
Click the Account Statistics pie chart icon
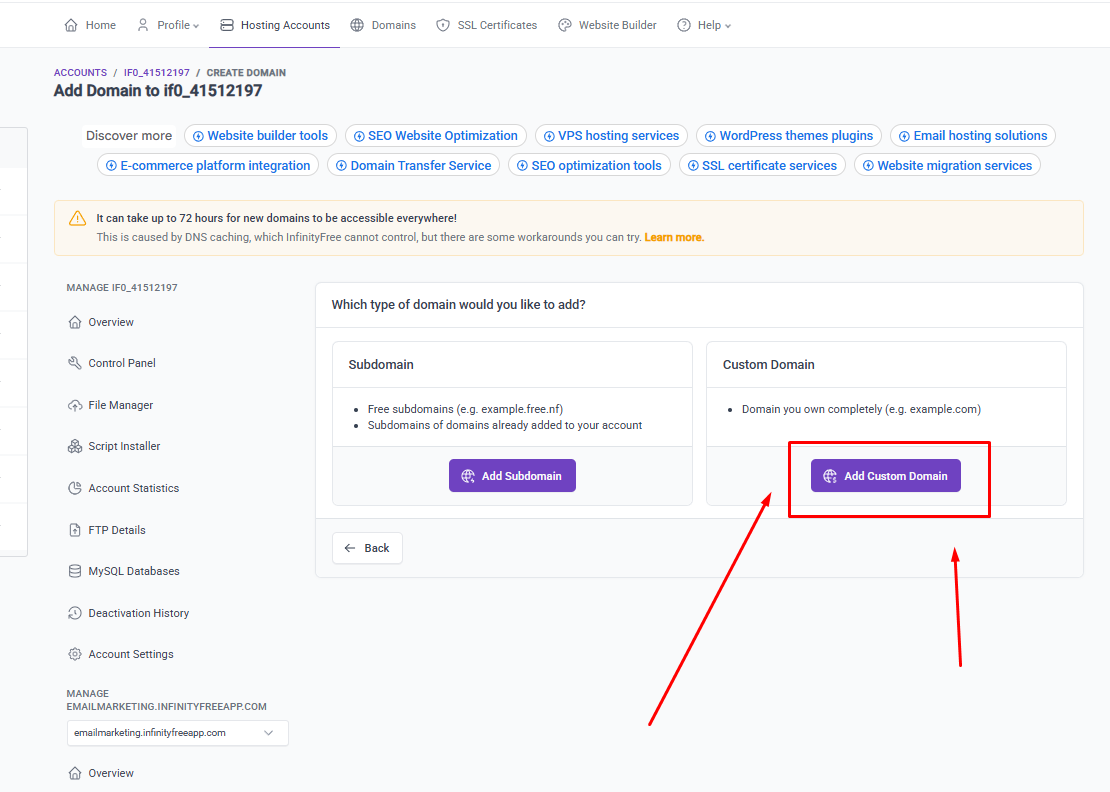[75, 488]
